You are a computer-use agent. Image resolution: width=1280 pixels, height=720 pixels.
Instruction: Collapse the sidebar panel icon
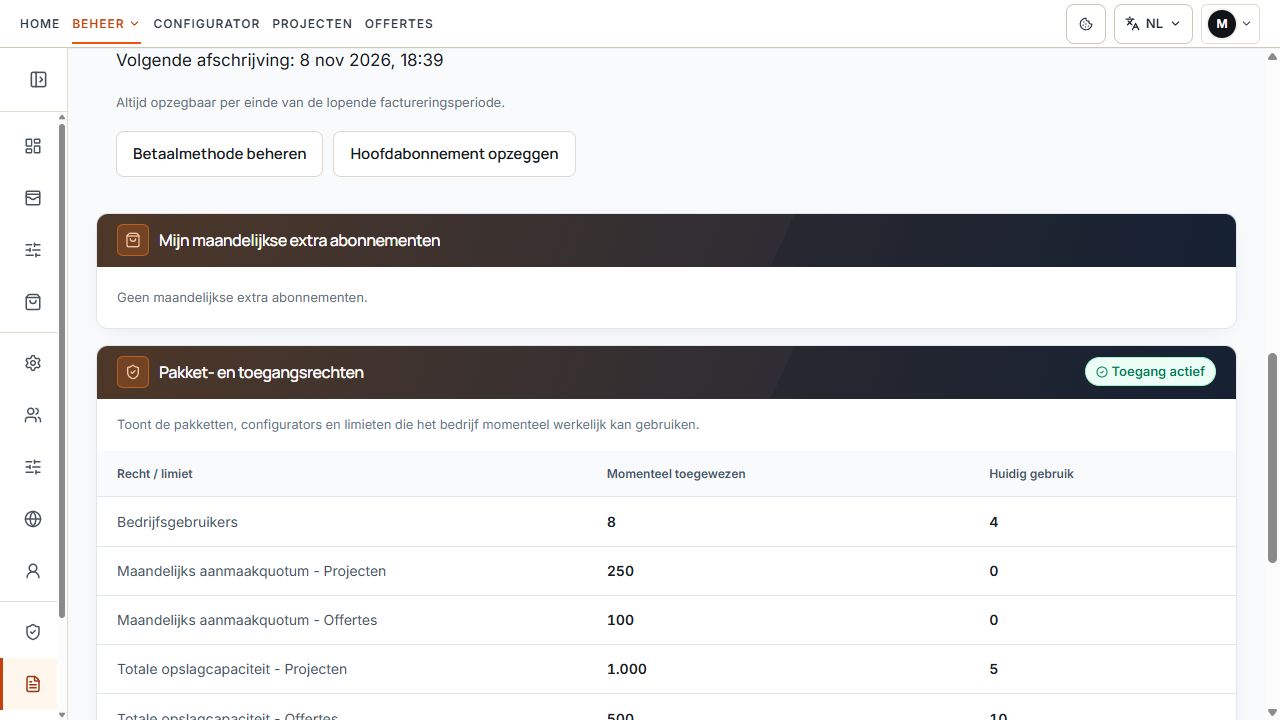pyautogui.click(x=38, y=80)
